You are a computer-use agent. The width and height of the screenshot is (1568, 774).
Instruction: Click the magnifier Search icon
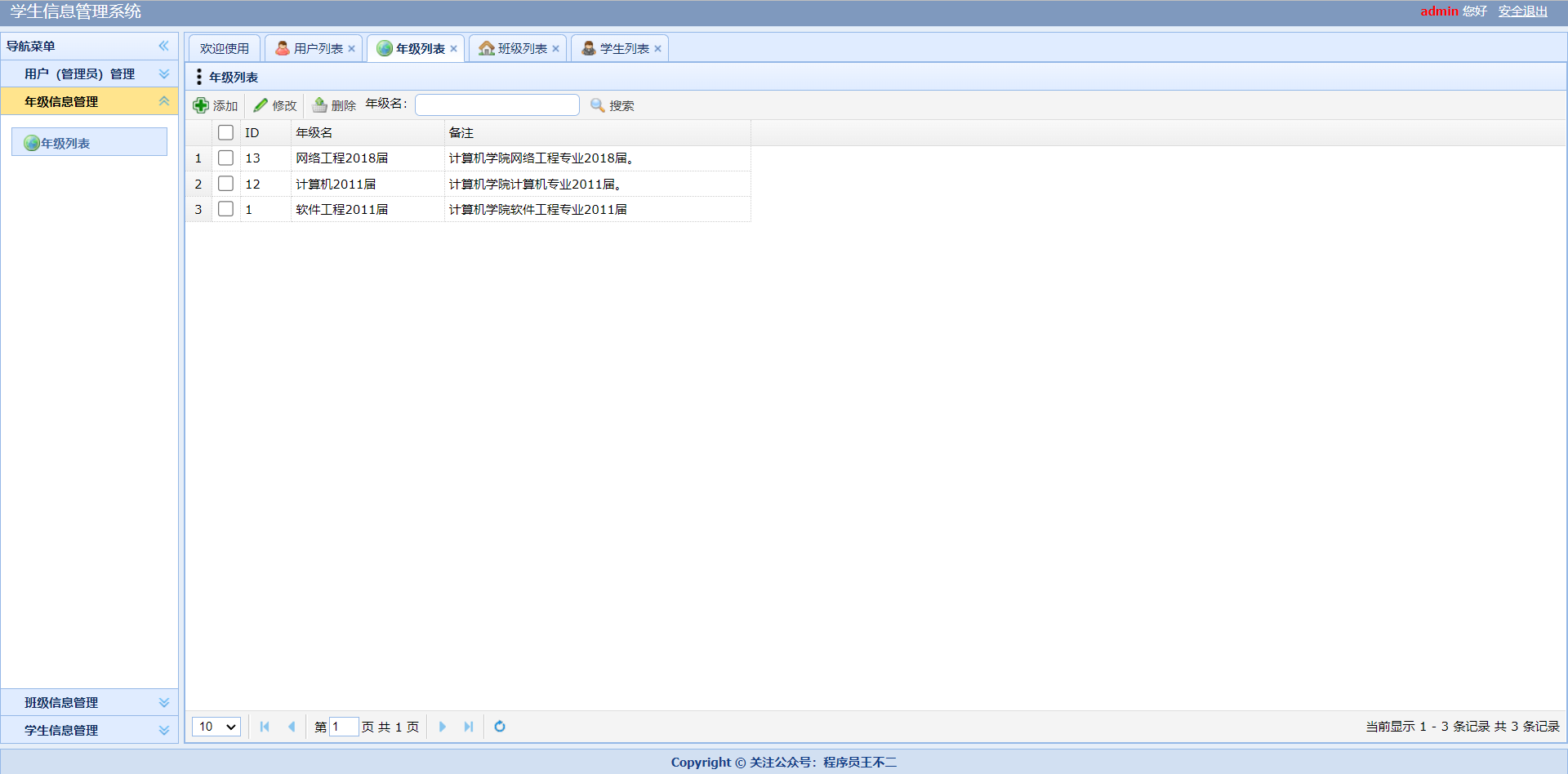(x=598, y=105)
